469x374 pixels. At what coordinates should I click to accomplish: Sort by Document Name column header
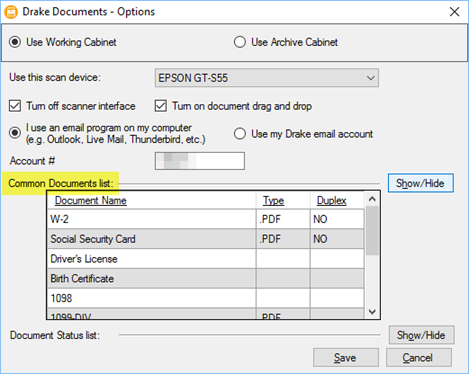point(91,200)
